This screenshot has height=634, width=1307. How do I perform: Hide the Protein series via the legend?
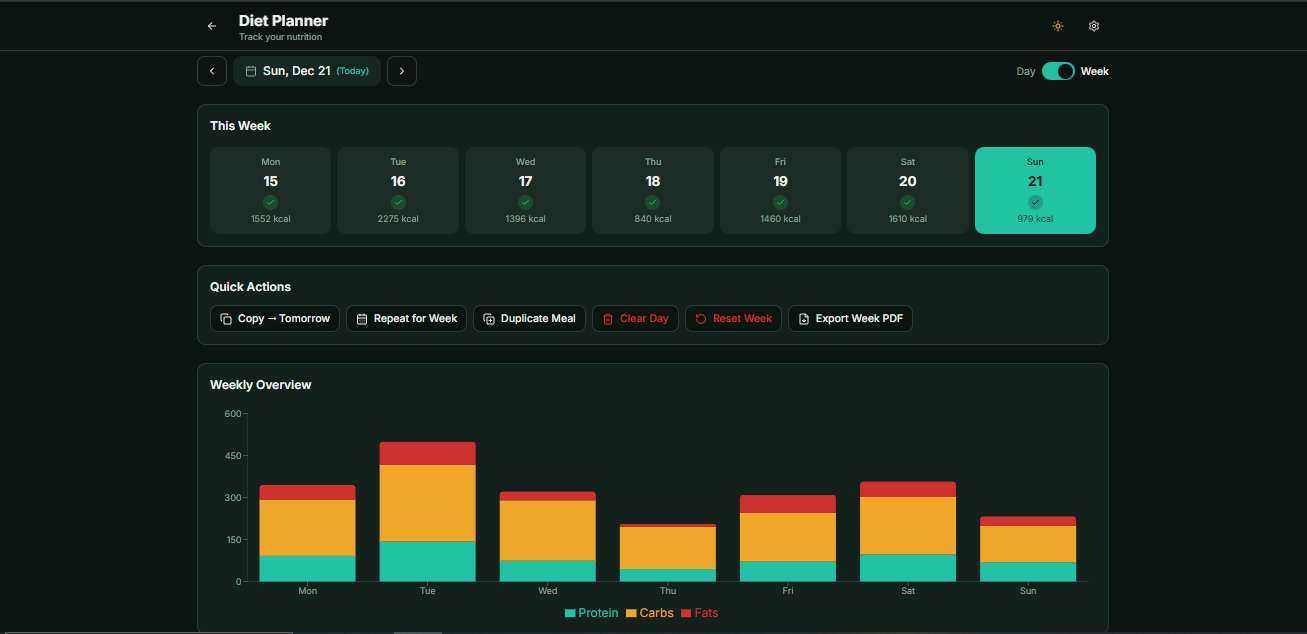click(x=591, y=612)
